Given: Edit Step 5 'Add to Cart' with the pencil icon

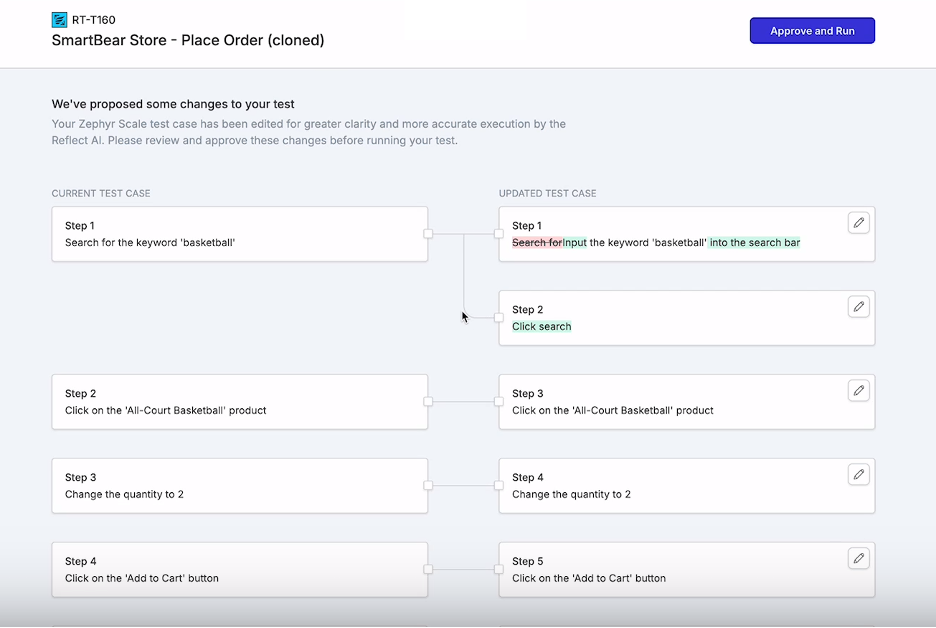Looking at the screenshot, I should [858, 558].
